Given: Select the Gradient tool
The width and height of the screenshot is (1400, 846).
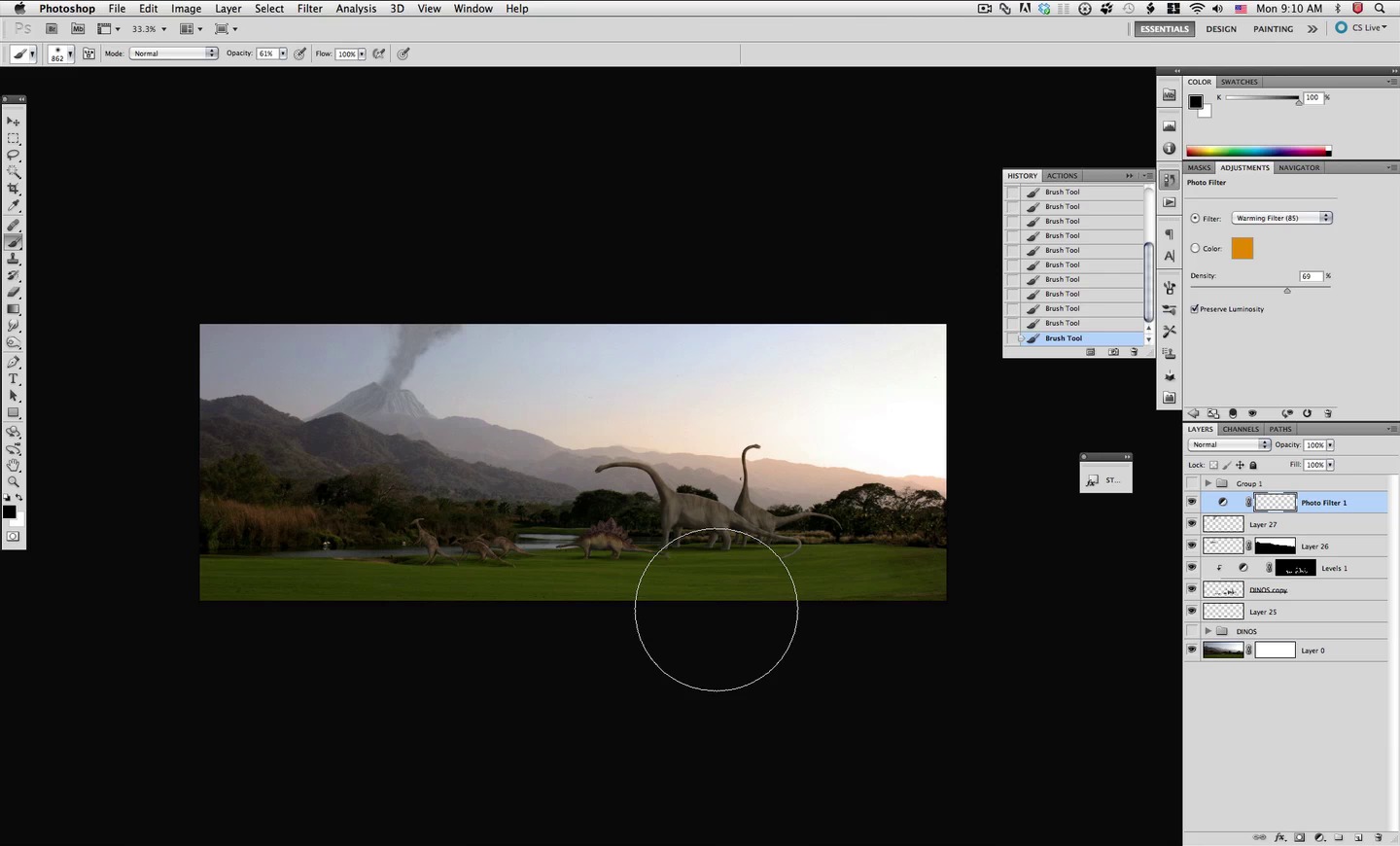Looking at the screenshot, I should click(x=14, y=308).
